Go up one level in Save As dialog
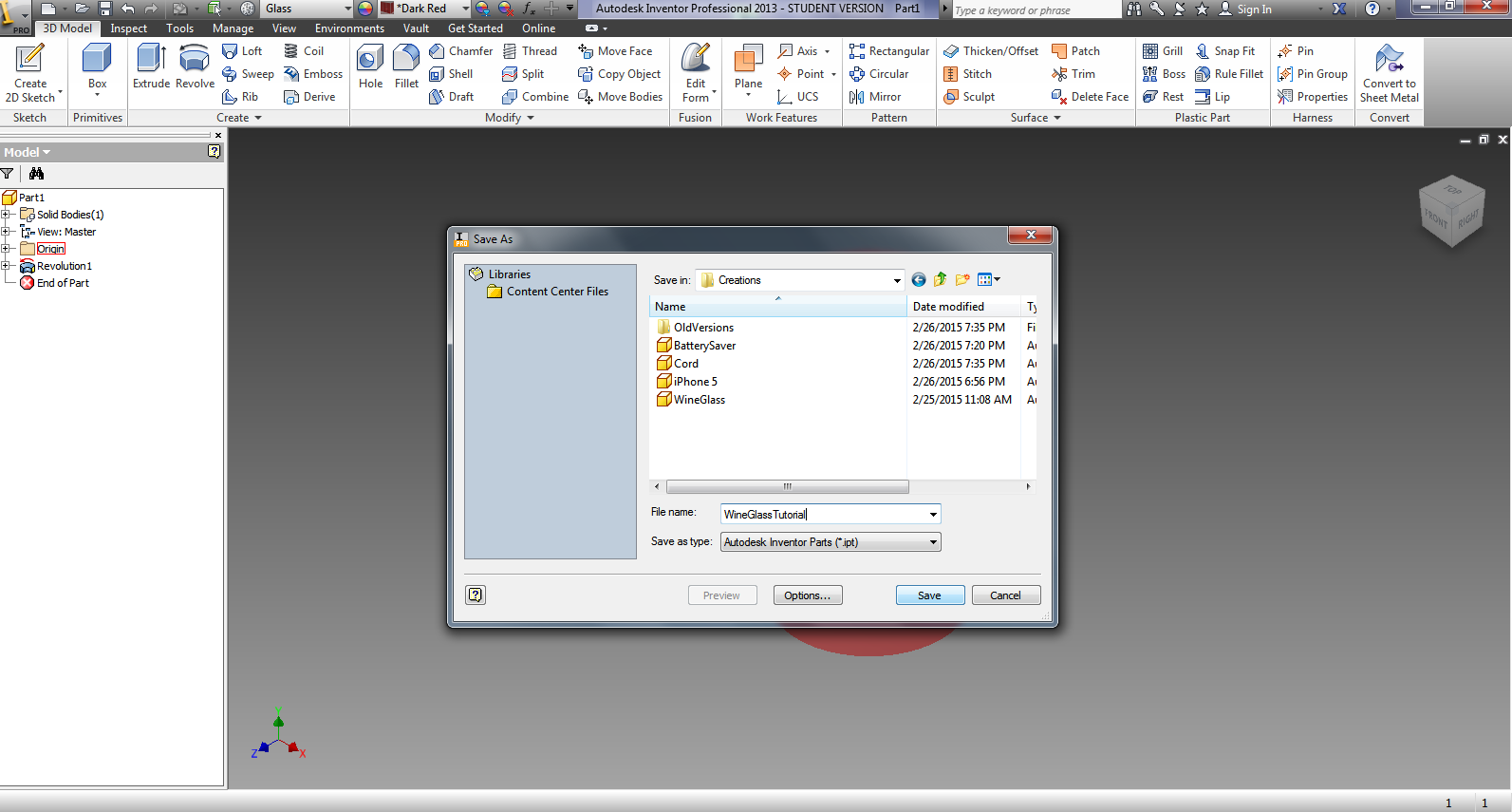 point(940,280)
